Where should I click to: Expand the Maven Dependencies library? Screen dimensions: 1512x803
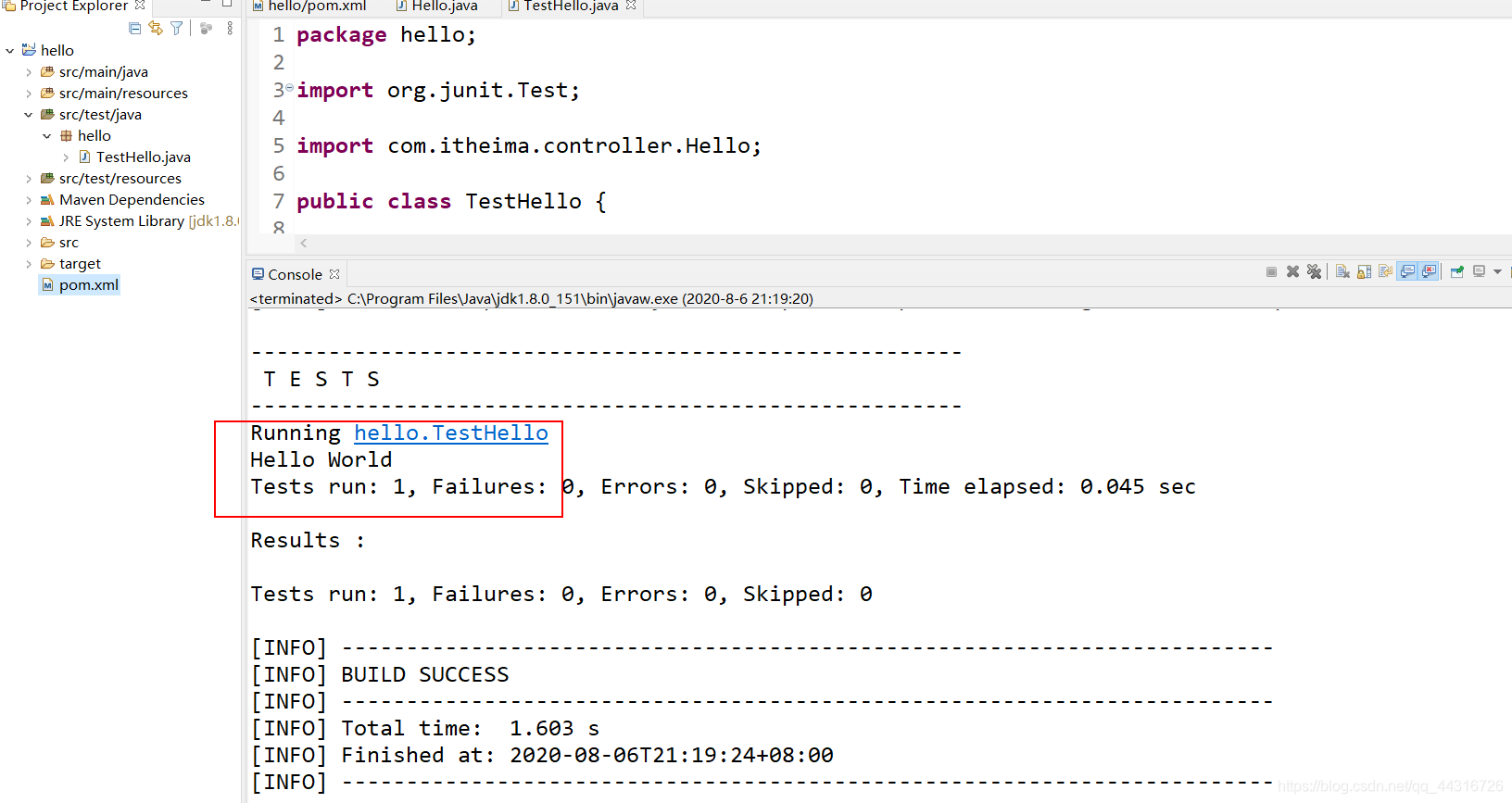(x=29, y=200)
